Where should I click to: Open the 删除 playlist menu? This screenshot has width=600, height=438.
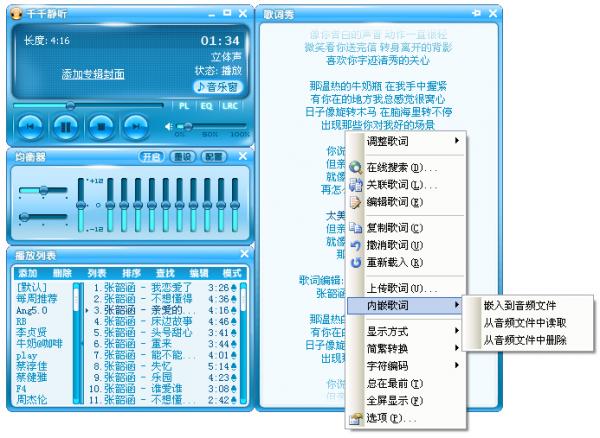[x=62, y=273]
